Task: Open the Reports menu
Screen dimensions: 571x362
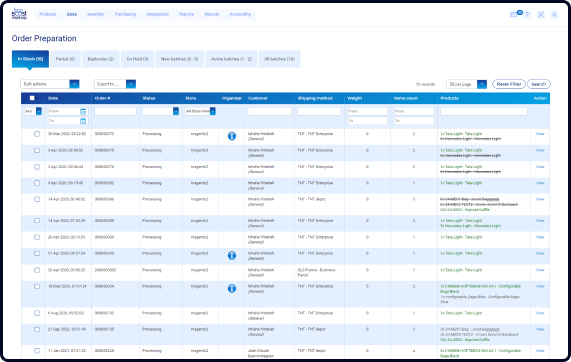Action: click(x=186, y=14)
